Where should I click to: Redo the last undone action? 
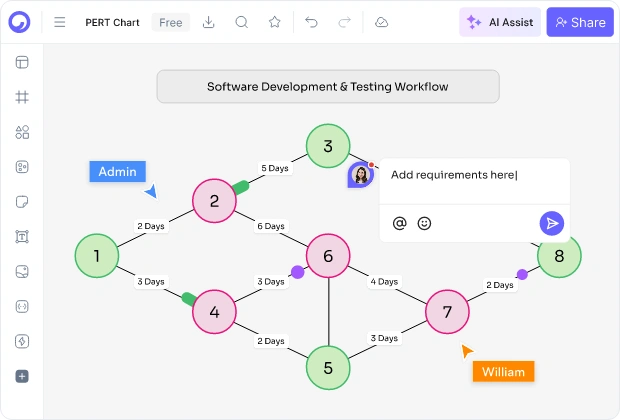pyautogui.click(x=344, y=22)
